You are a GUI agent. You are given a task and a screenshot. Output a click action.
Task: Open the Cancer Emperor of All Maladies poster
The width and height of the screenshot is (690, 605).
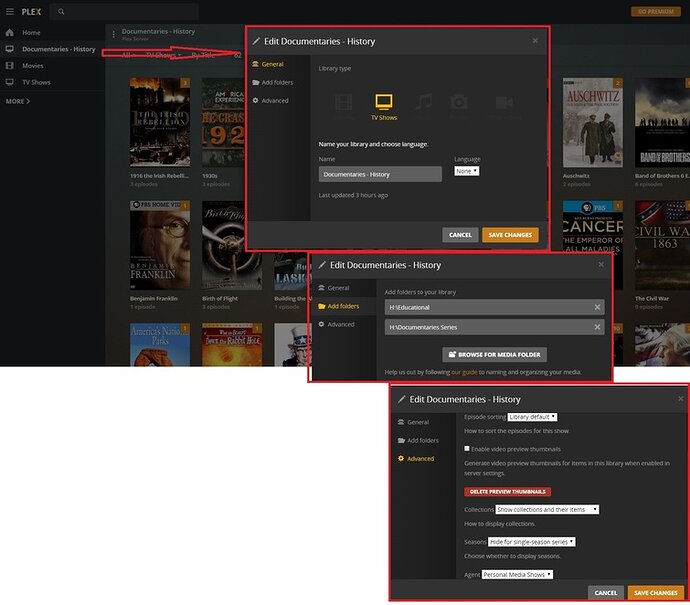[593, 226]
